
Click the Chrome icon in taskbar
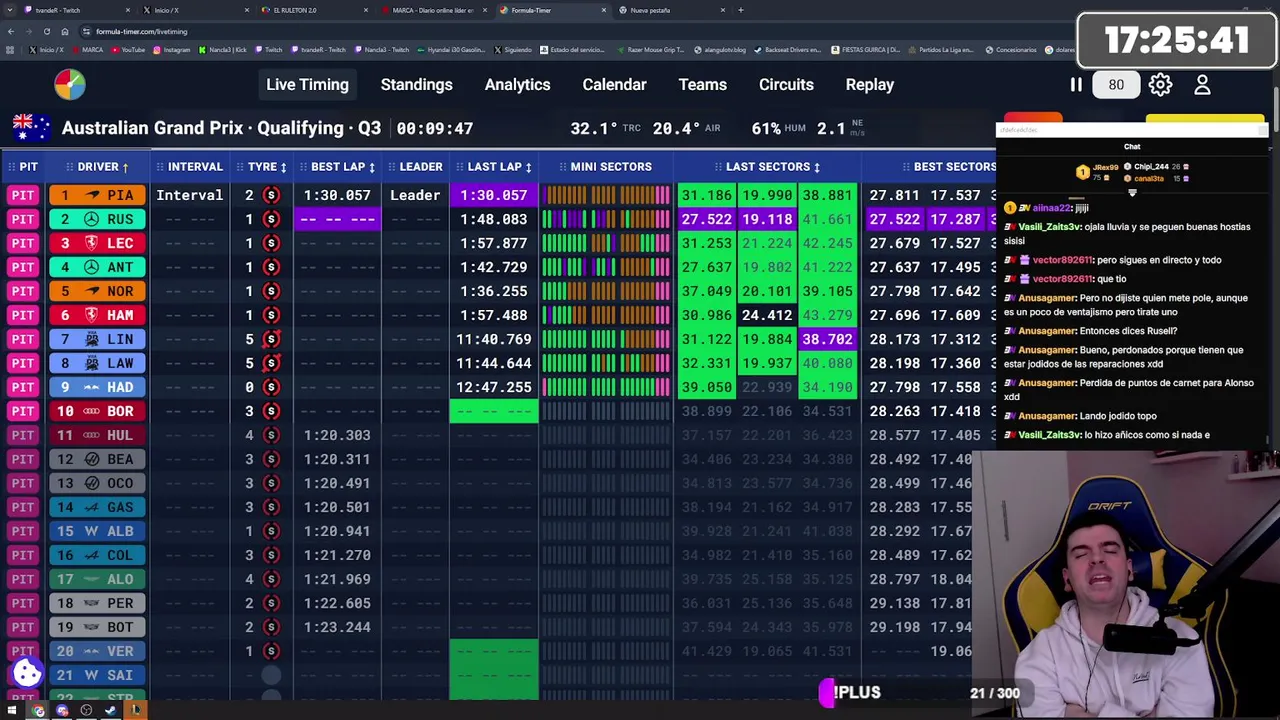click(38, 711)
